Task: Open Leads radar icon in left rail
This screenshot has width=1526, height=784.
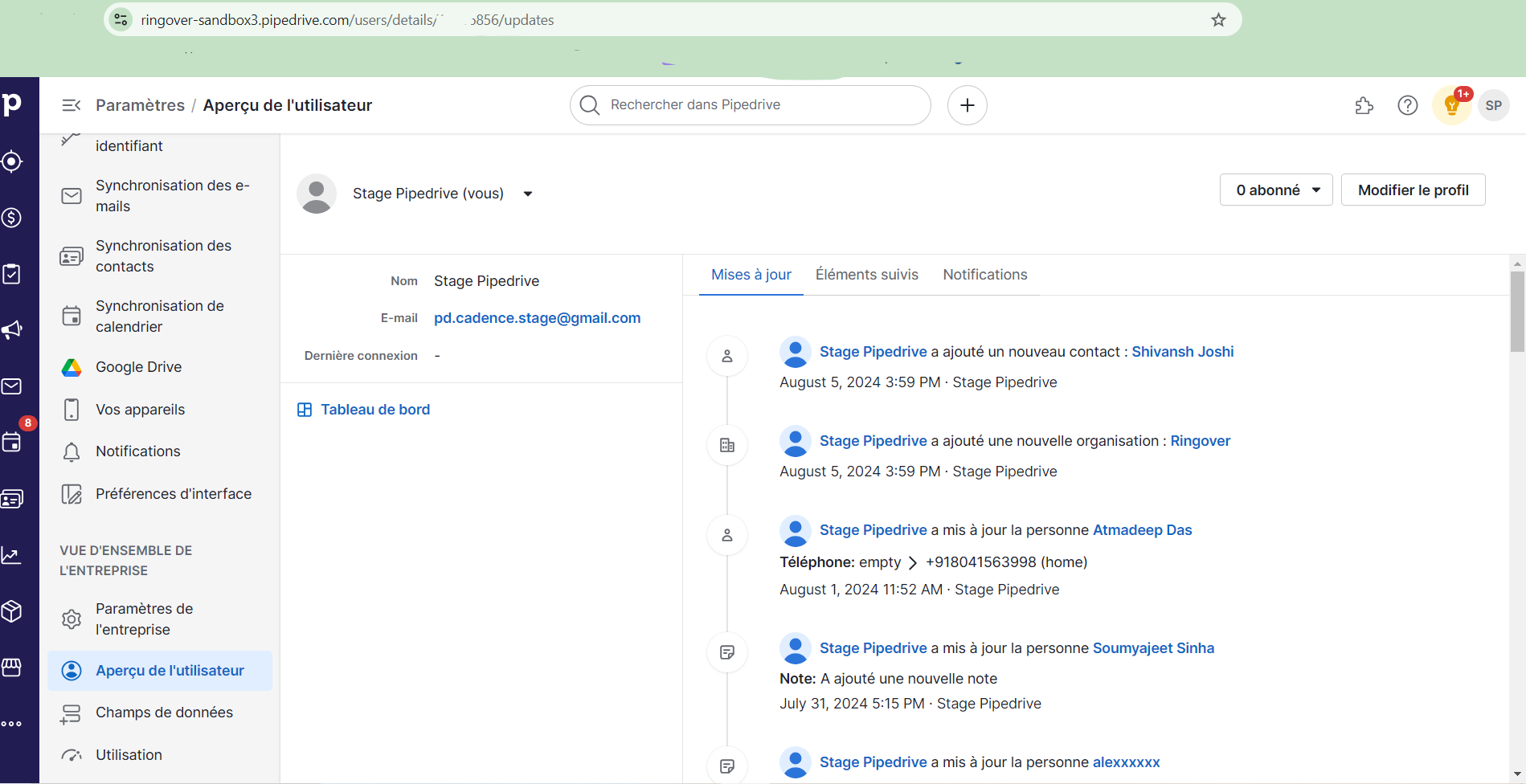Action: tap(12, 161)
